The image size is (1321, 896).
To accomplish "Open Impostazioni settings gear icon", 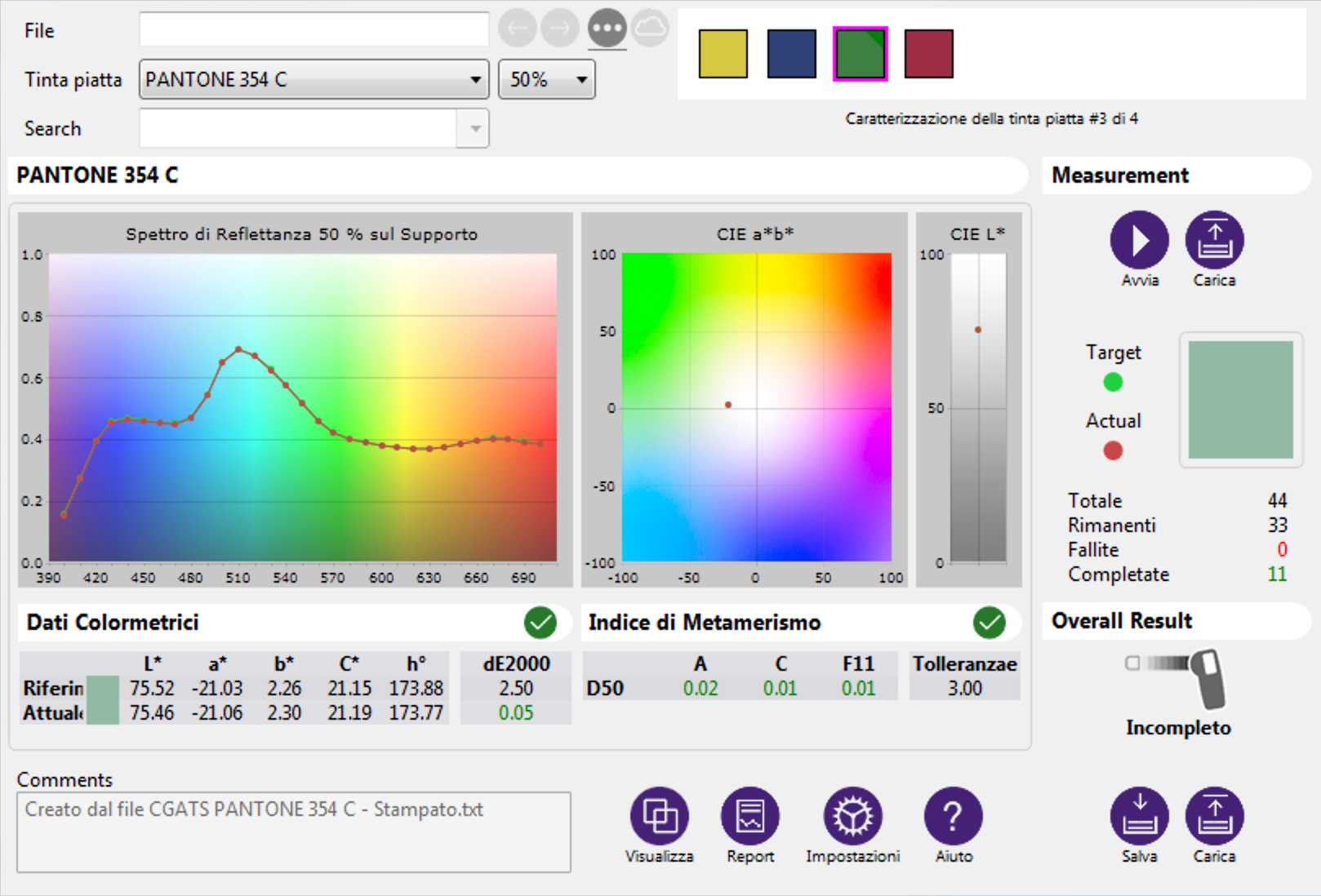I will click(x=852, y=815).
